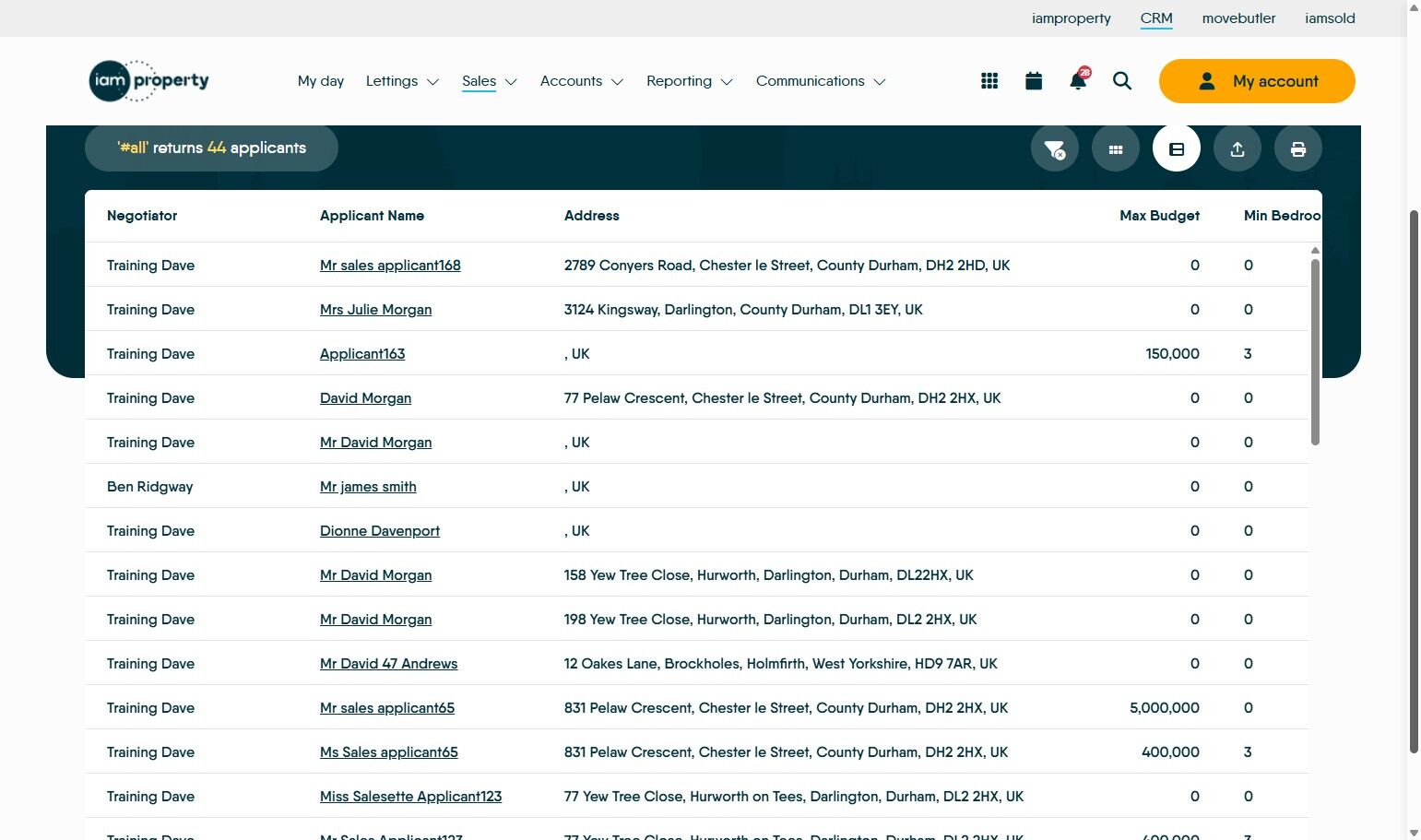
Task: Open Mr David Morgan at 198 Yew Tree Close
Action: coord(375,620)
